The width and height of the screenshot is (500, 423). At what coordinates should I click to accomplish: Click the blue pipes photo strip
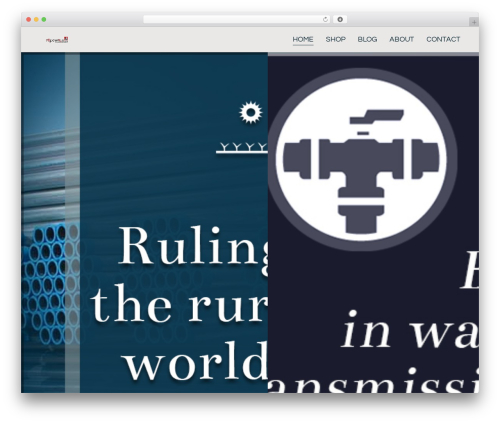(x=43, y=223)
